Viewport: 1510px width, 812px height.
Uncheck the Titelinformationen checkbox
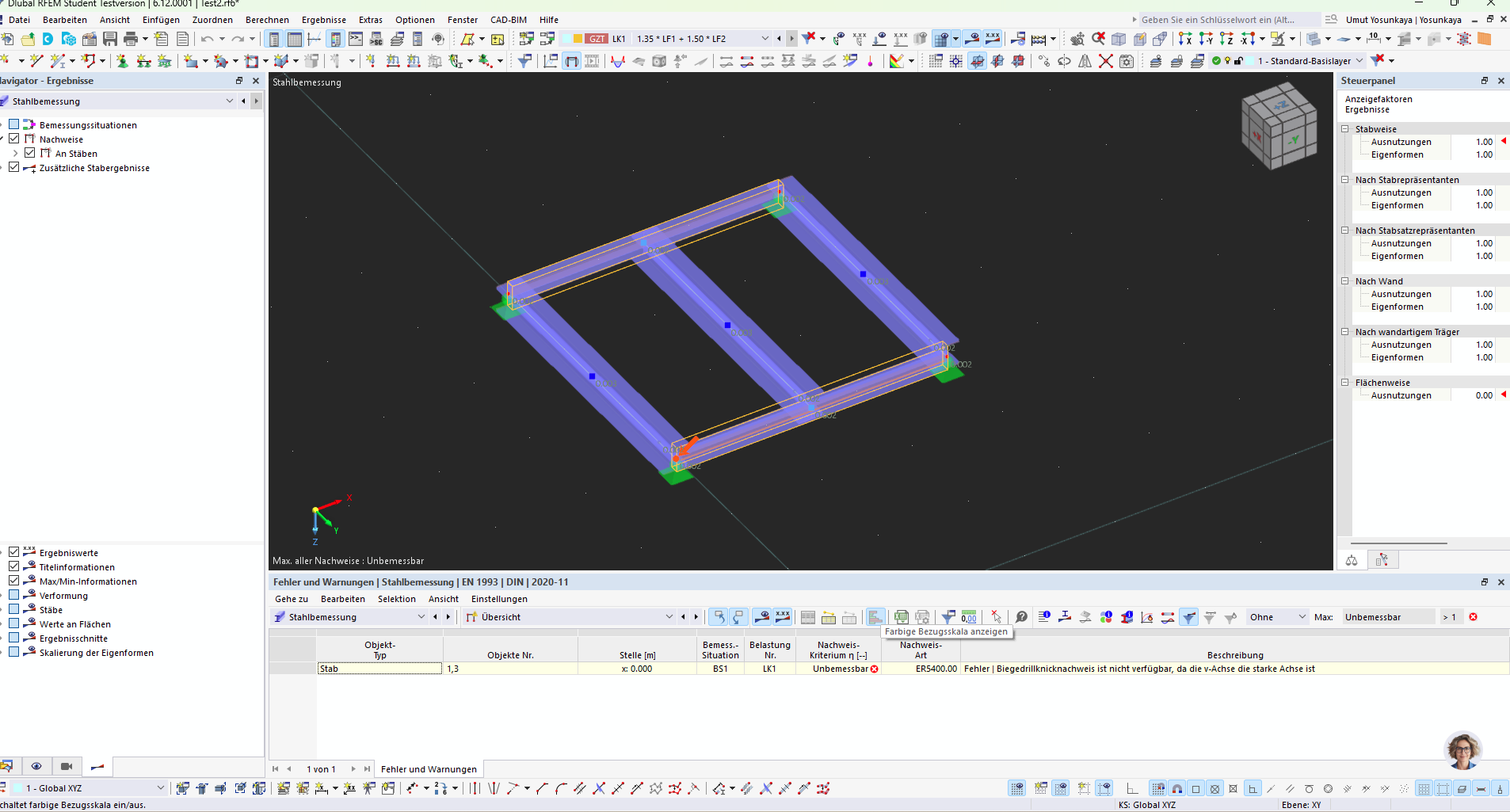point(13,566)
